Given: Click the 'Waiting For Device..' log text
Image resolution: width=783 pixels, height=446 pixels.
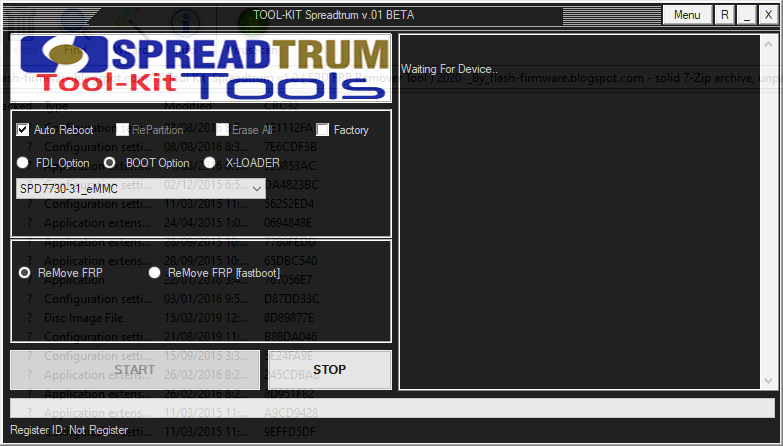Looking at the screenshot, I should click(x=449, y=69).
